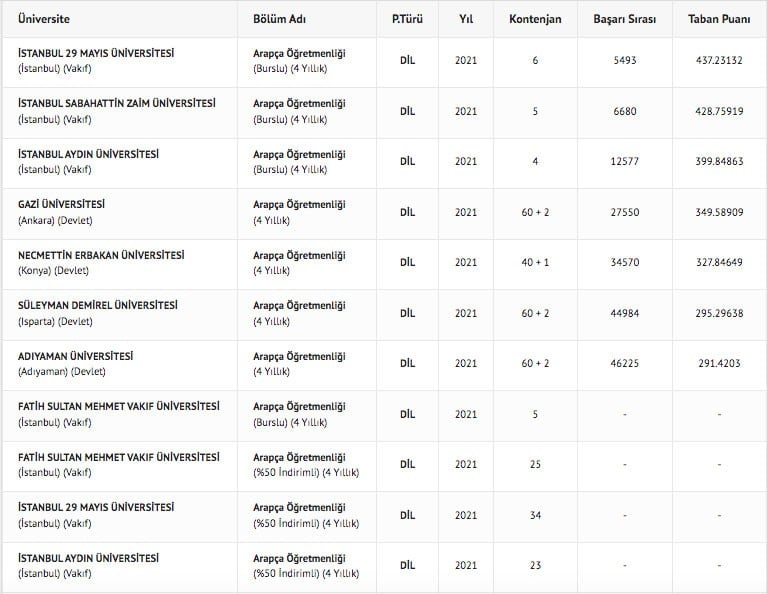Sort by the Bölüm Adı column header
The image size is (767, 594).
point(277,19)
